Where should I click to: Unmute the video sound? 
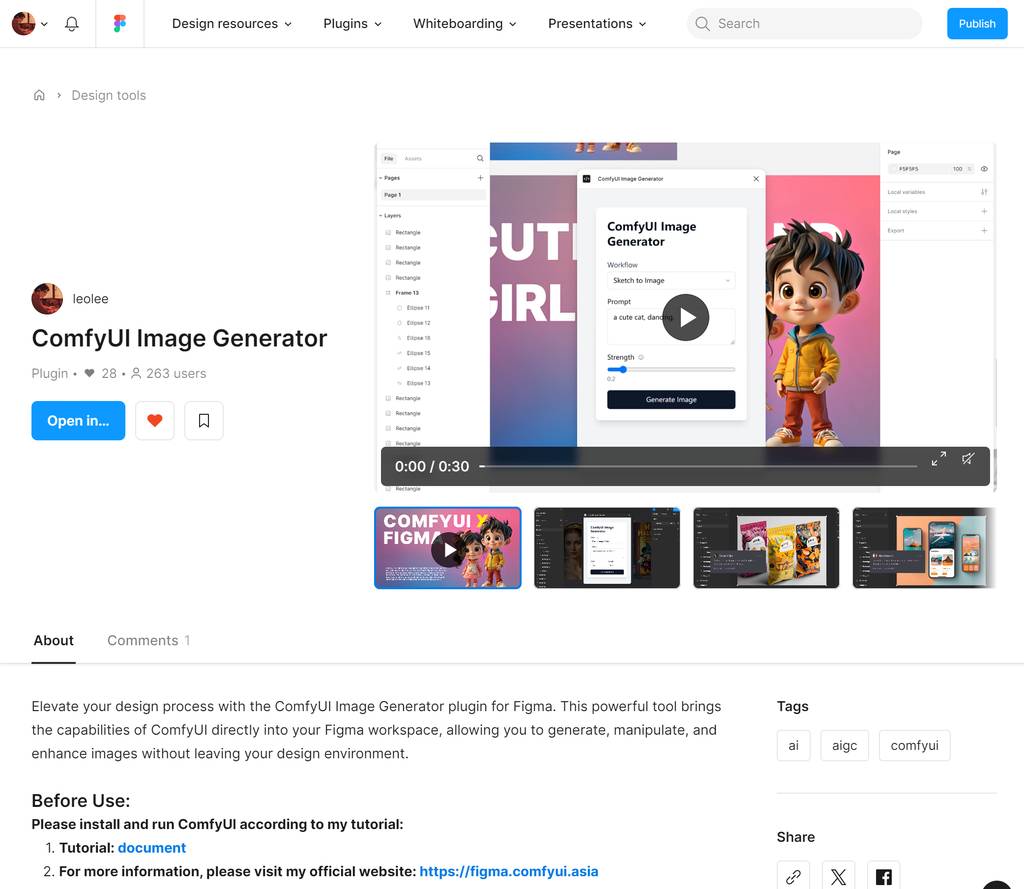tap(968, 459)
